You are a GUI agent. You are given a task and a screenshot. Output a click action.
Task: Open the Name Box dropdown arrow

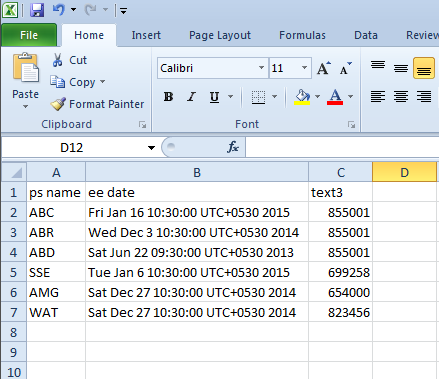coord(151,147)
